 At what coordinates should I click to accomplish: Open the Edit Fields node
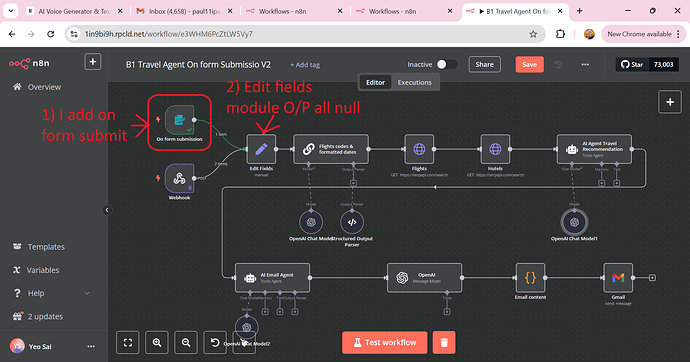click(261, 149)
